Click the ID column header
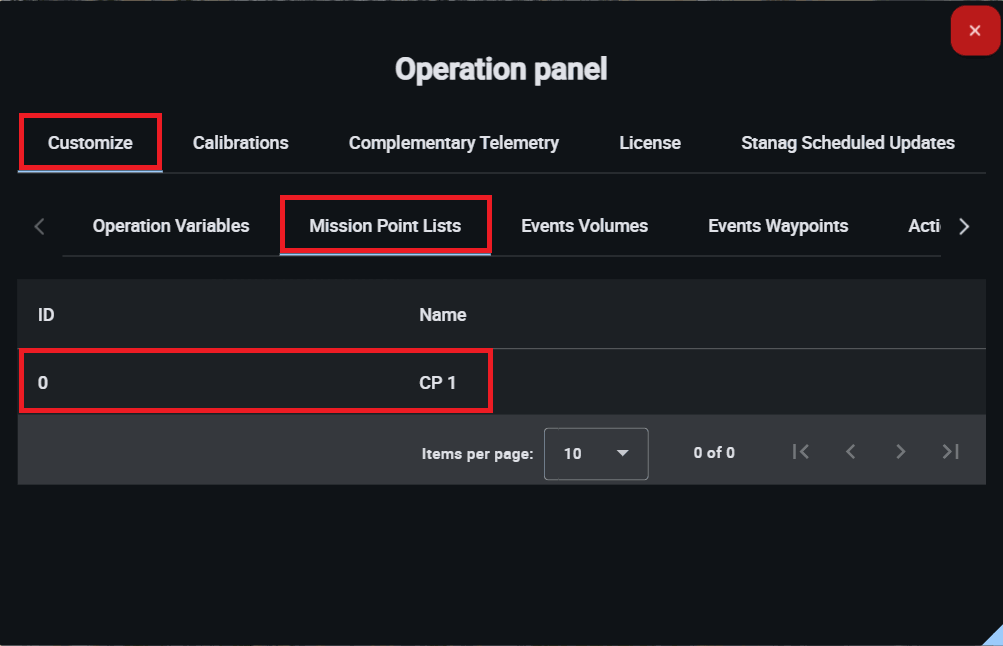Screen dimensions: 1003x646 [46, 315]
